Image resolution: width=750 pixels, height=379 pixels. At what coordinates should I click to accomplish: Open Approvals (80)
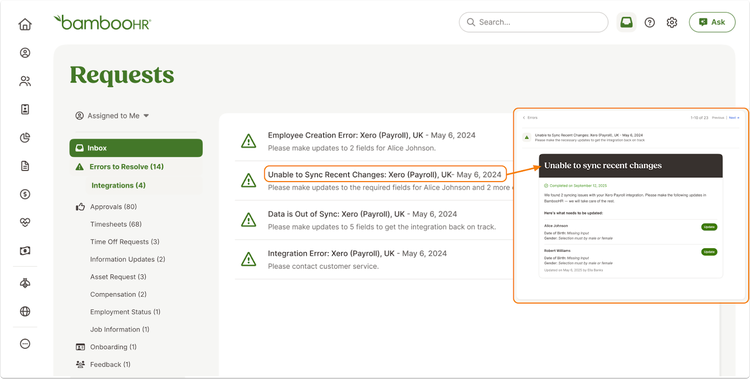(x=113, y=207)
